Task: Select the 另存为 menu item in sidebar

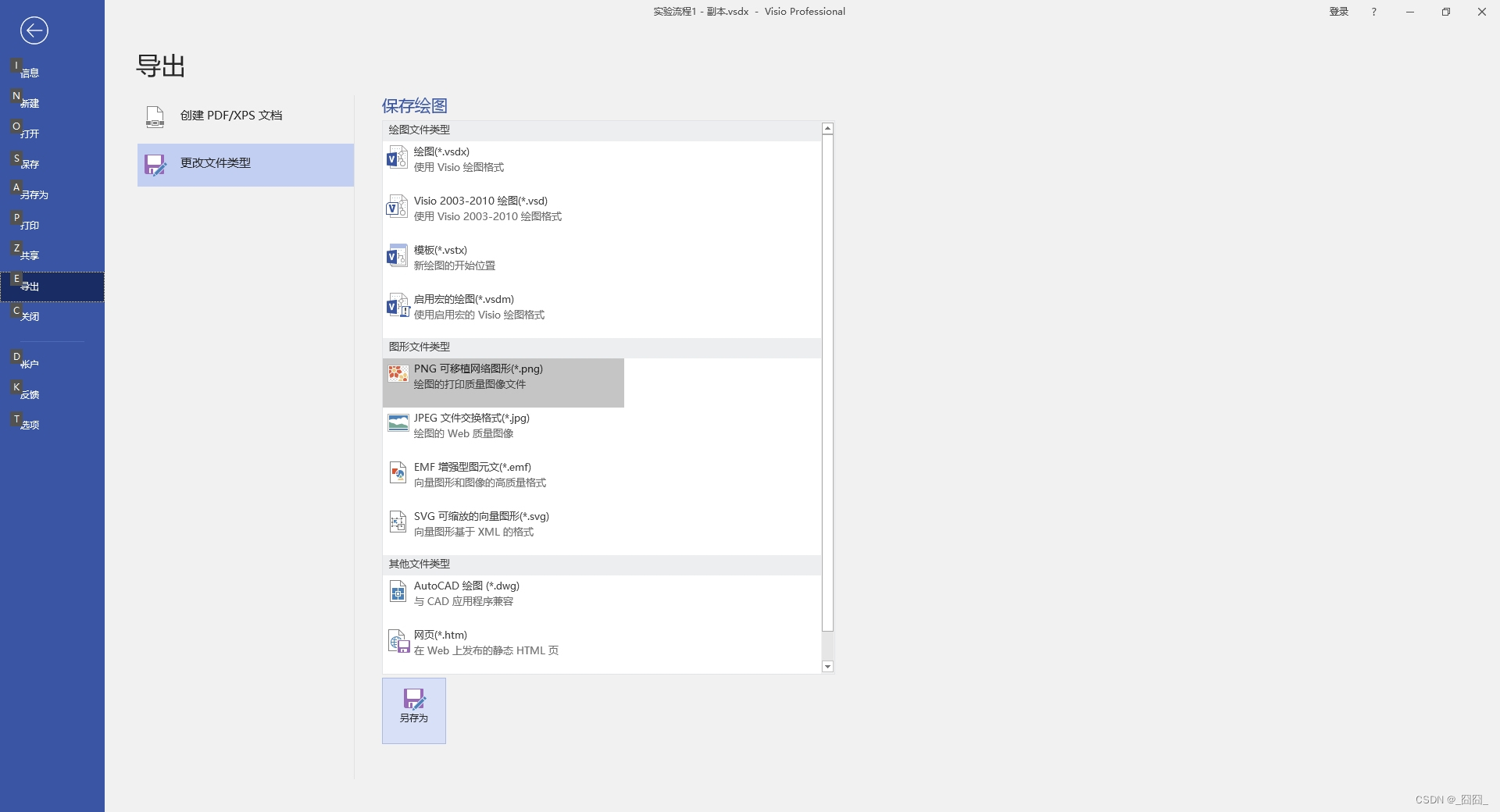Action: tap(52, 194)
